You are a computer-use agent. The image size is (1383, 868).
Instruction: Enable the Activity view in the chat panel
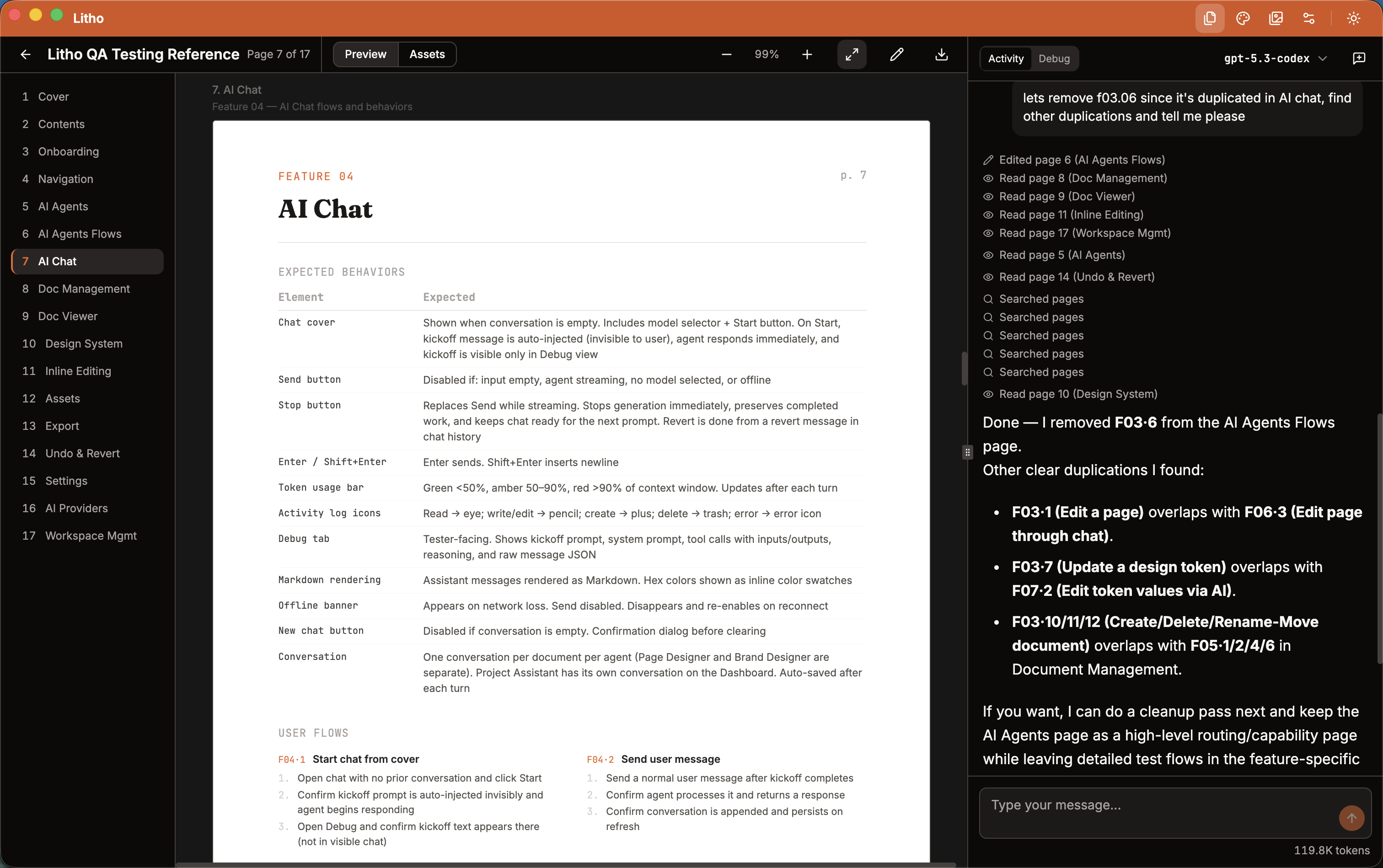click(x=1004, y=58)
